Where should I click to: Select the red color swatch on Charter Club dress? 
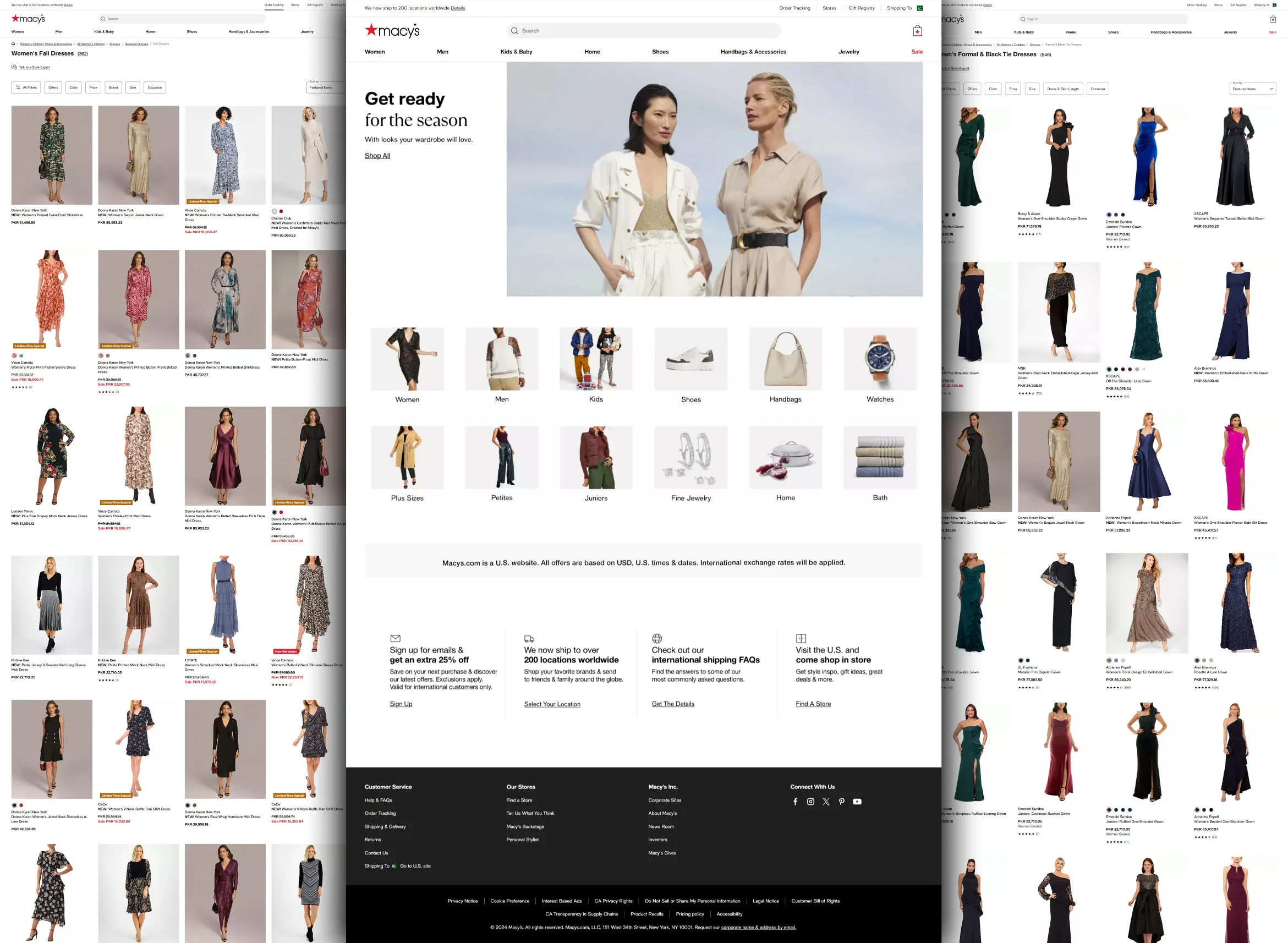click(281, 211)
